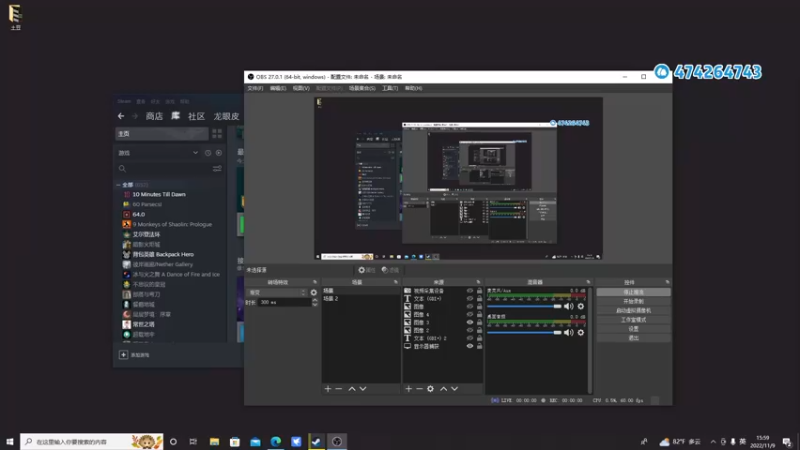Screen dimensions: 800x450
Task: Remove the selected source with the minus icon
Action: click(419, 389)
